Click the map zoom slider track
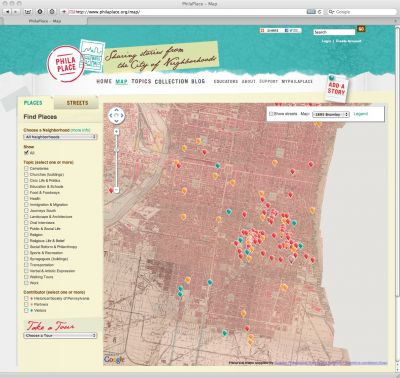400x378 pixels. 116,160
